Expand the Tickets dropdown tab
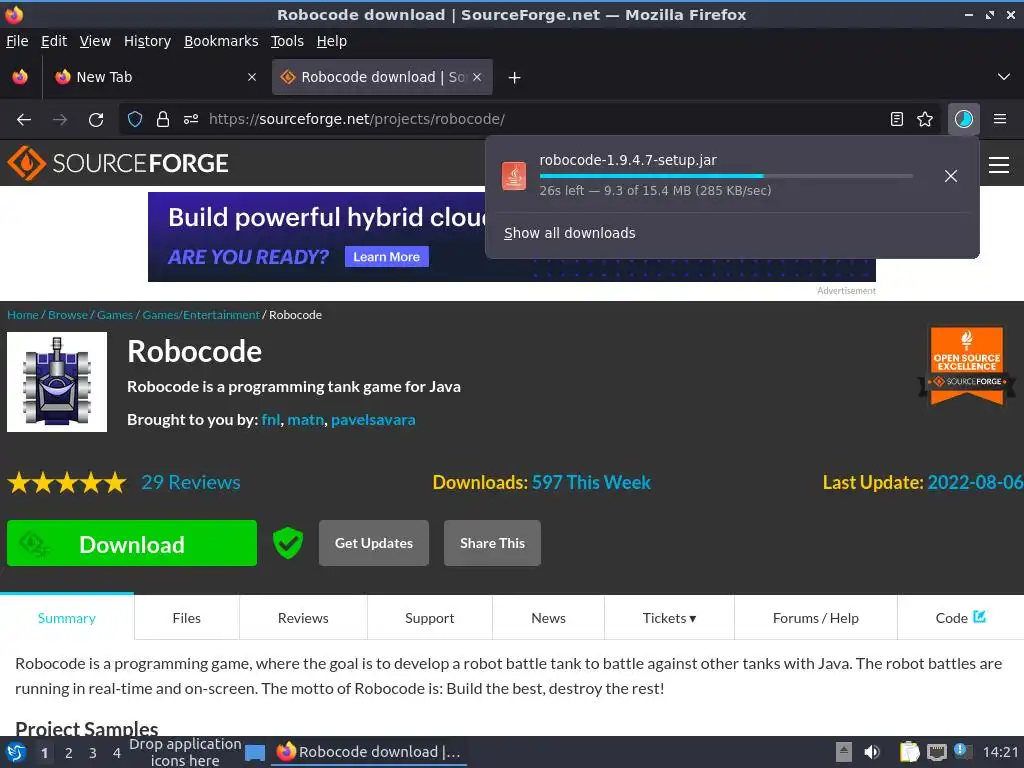 tap(669, 618)
